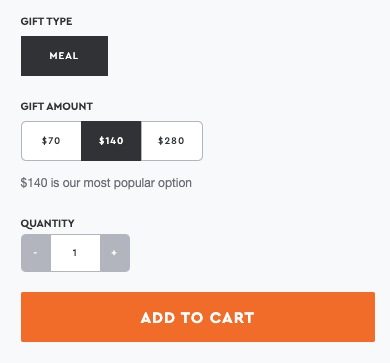Viewport: 390px width, 363px height.
Task: Choose the $70 gift amount
Action: (x=51, y=141)
